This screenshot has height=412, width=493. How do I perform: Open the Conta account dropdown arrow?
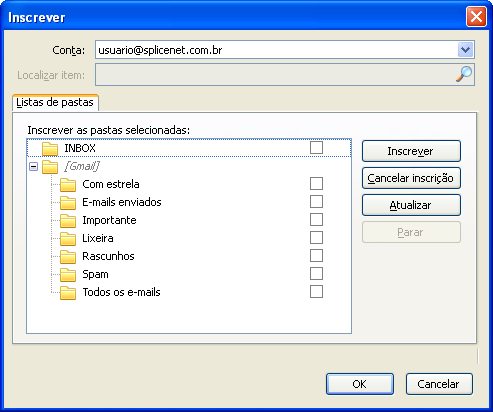click(465, 50)
